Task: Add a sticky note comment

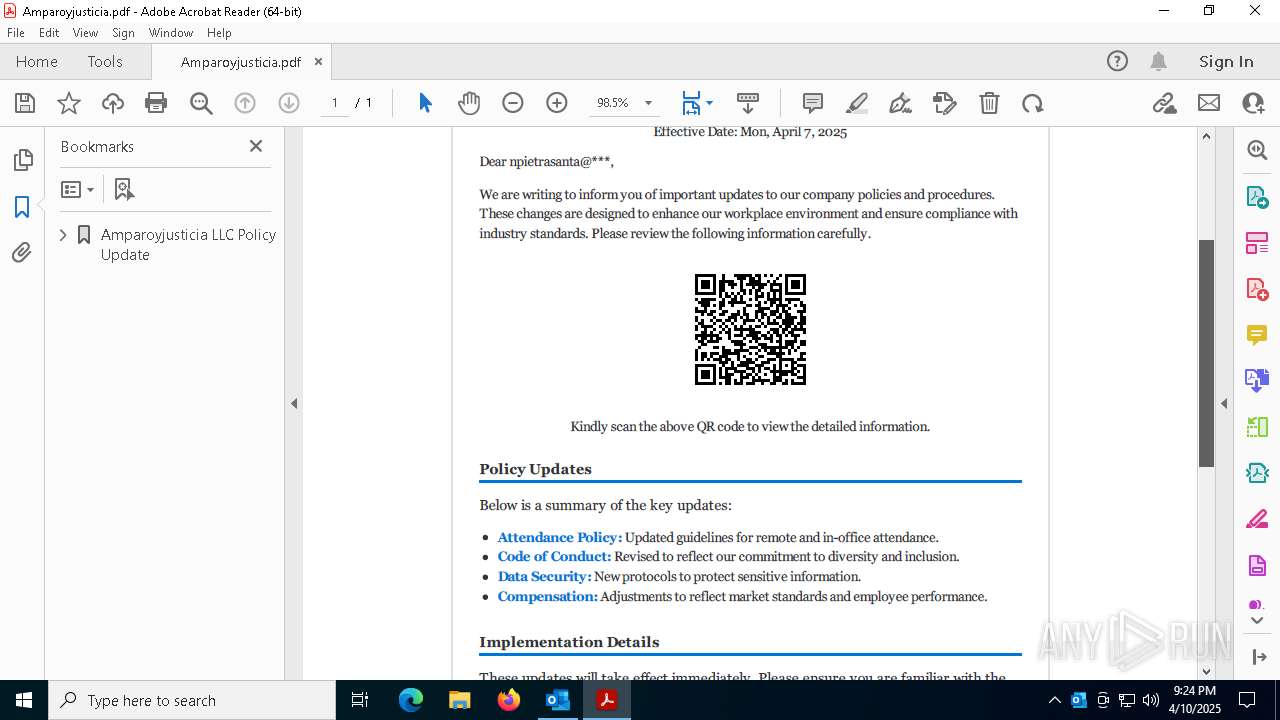Action: click(x=813, y=103)
